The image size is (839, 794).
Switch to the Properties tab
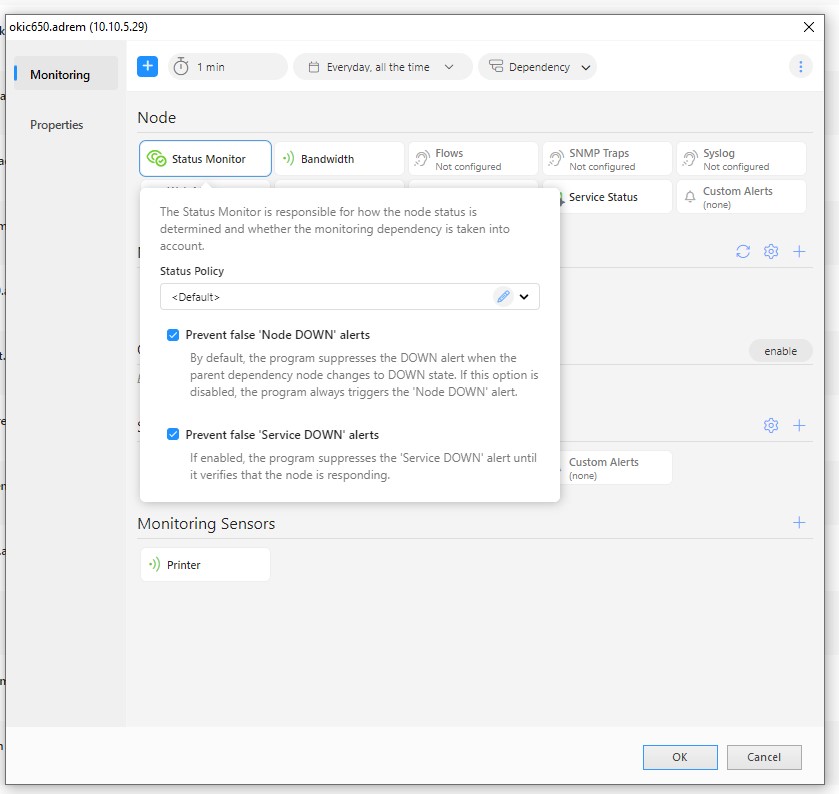[57, 124]
